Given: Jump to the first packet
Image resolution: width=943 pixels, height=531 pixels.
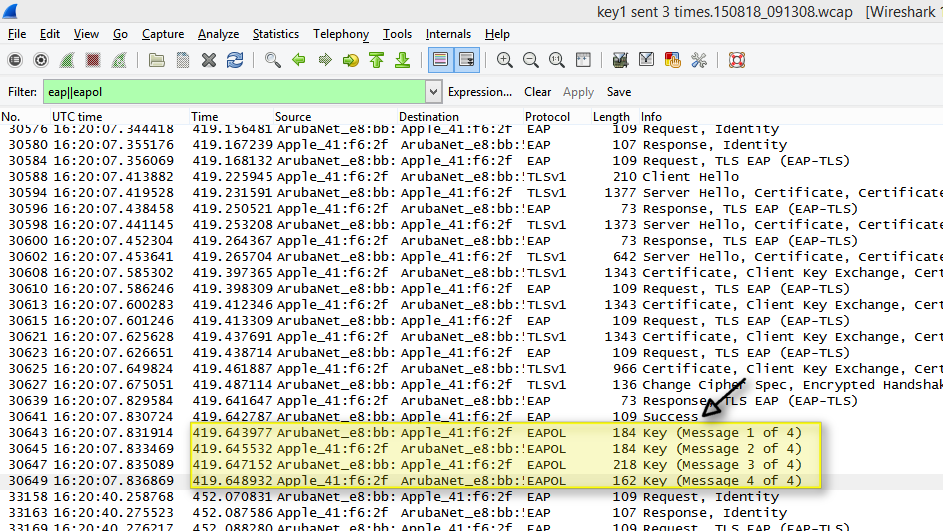Looking at the screenshot, I should coord(376,60).
